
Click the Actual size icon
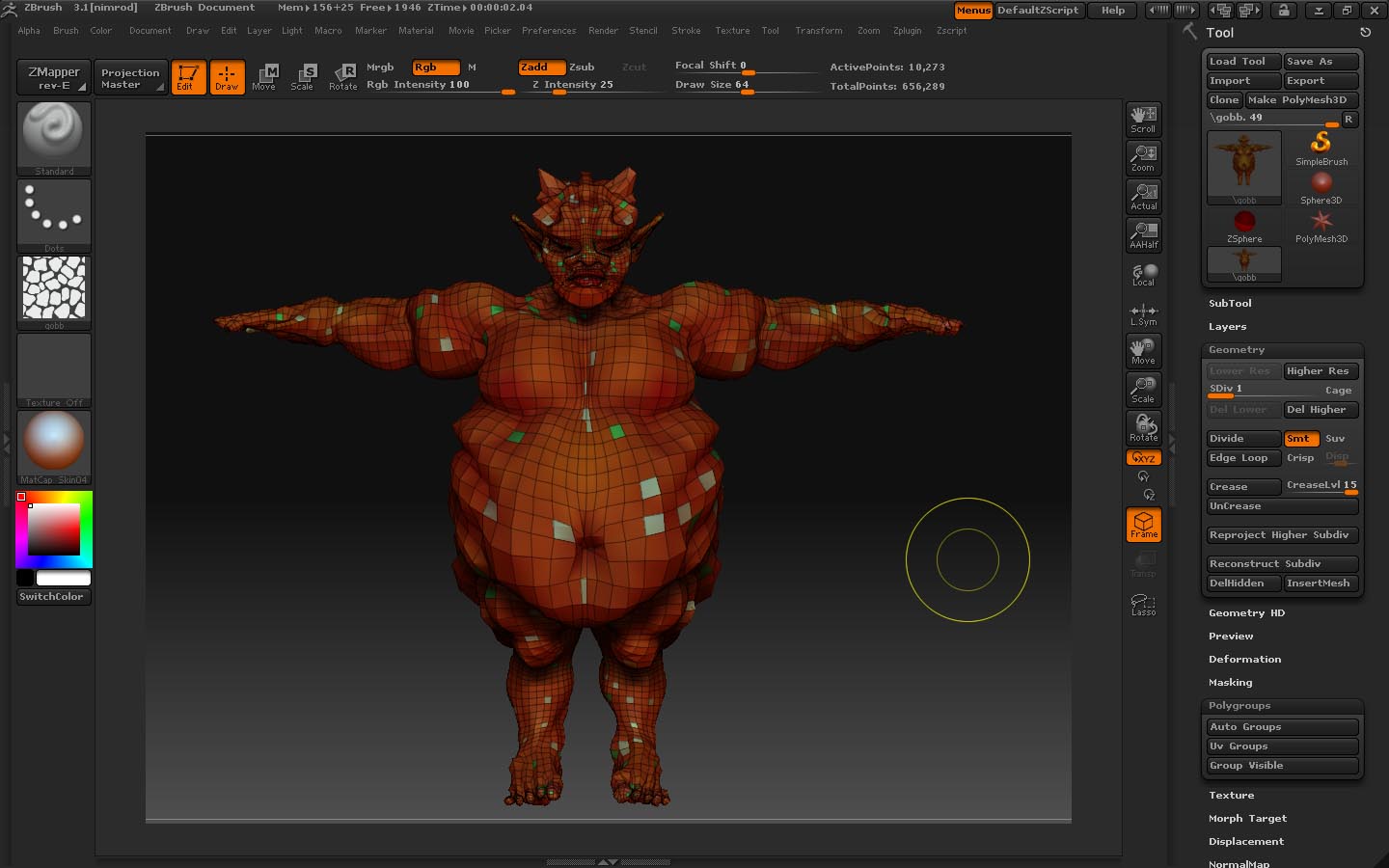click(1143, 196)
